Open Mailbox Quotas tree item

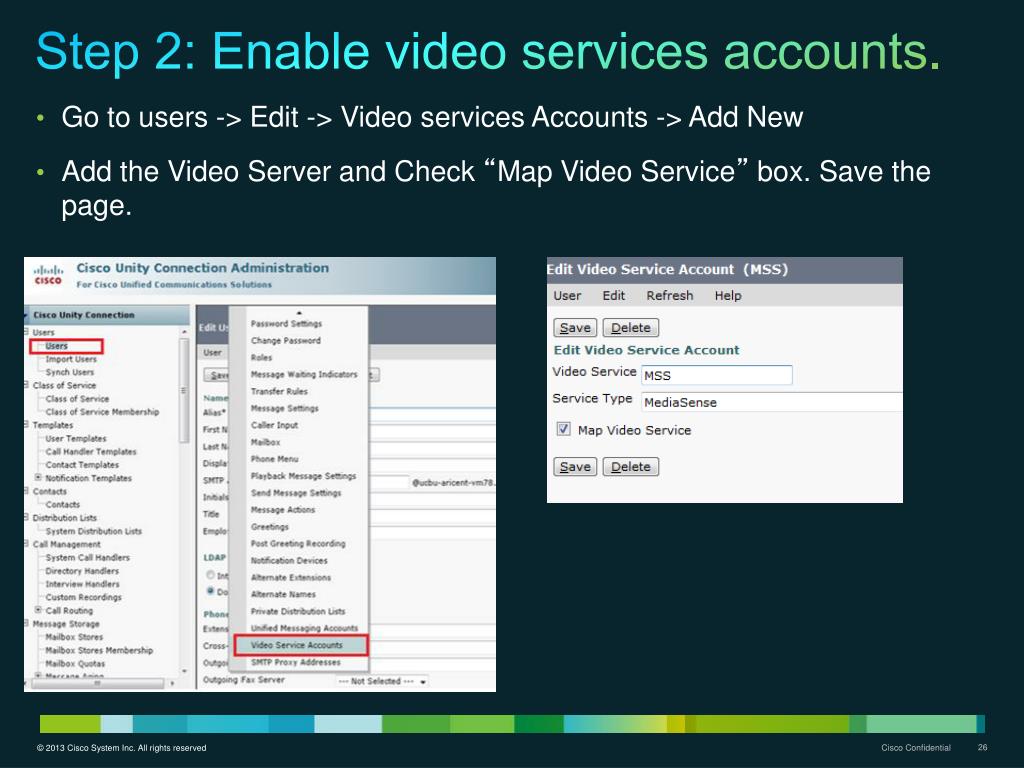pos(74,664)
